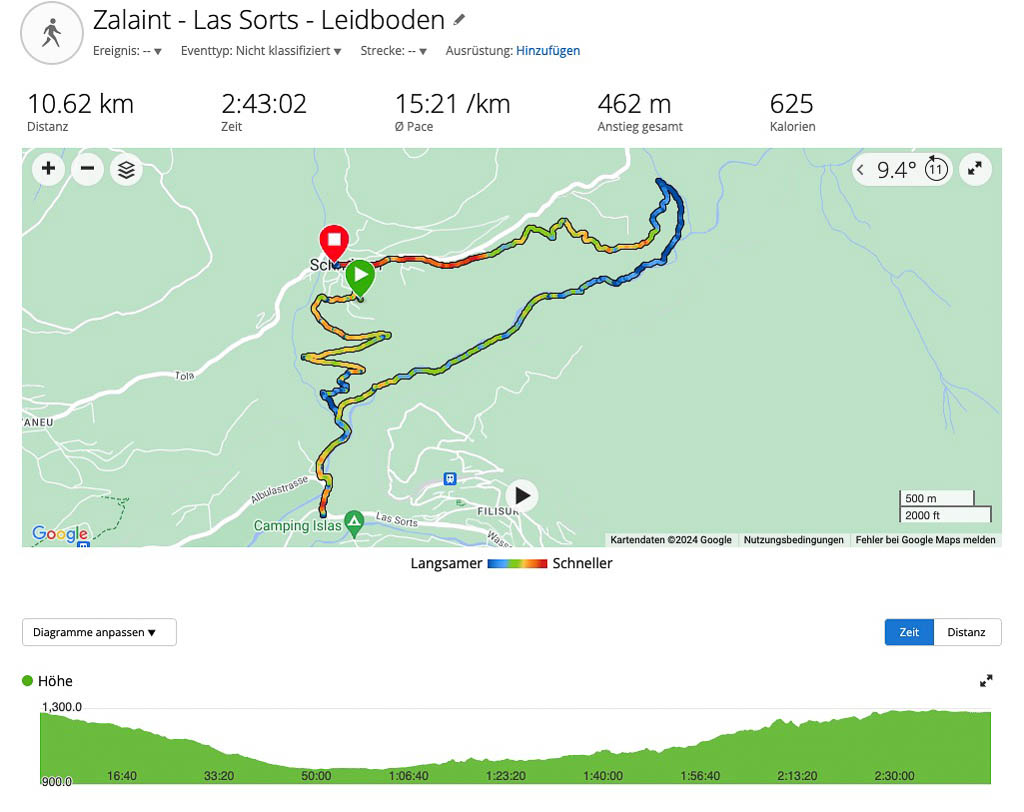Viewport: 1024px width, 812px height.
Task: Play the route animation on map
Action: 521,496
